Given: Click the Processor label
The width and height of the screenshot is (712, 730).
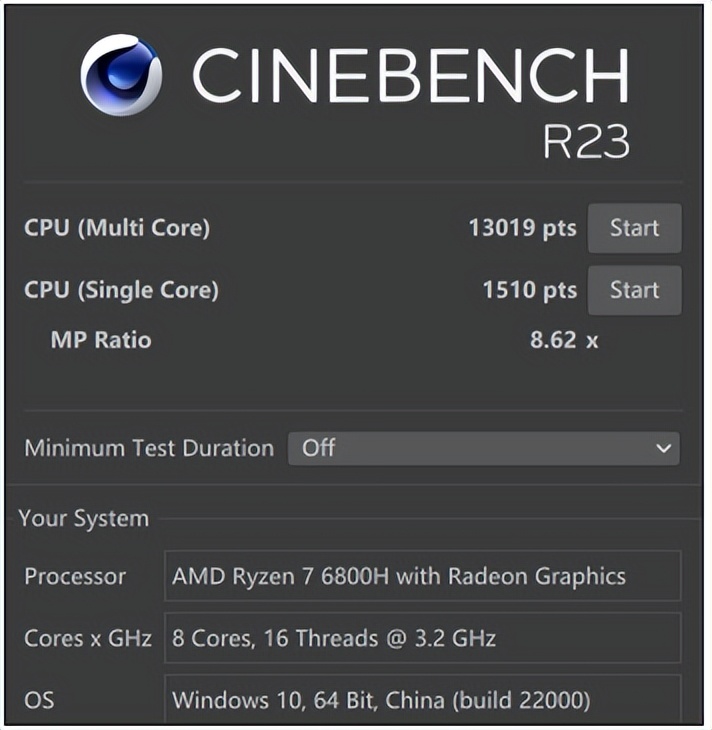Looking at the screenshot, I should pos(75,576).
